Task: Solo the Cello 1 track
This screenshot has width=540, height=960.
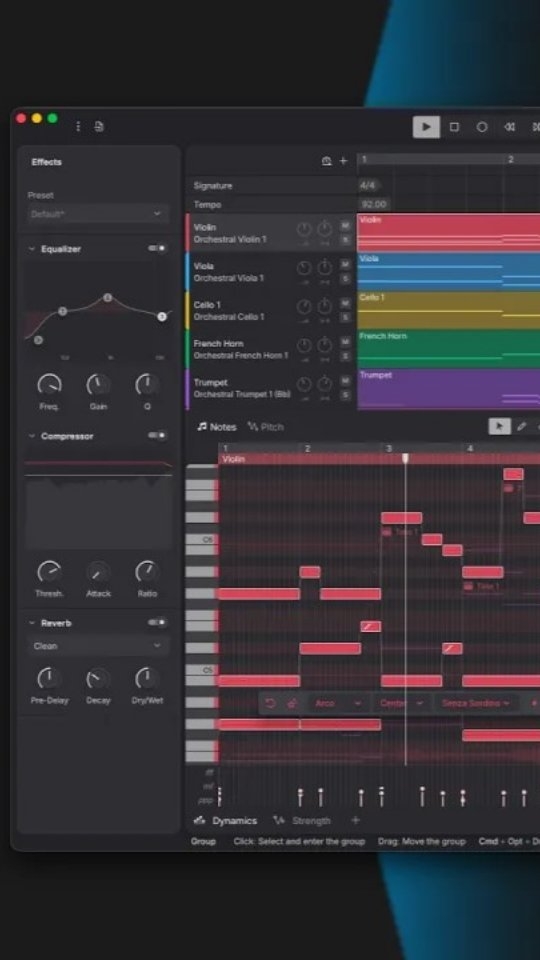Action: [345, 317]
